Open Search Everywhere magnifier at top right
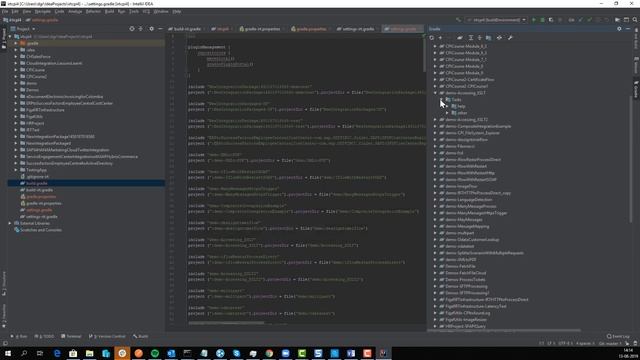 (x=635, y=20)
